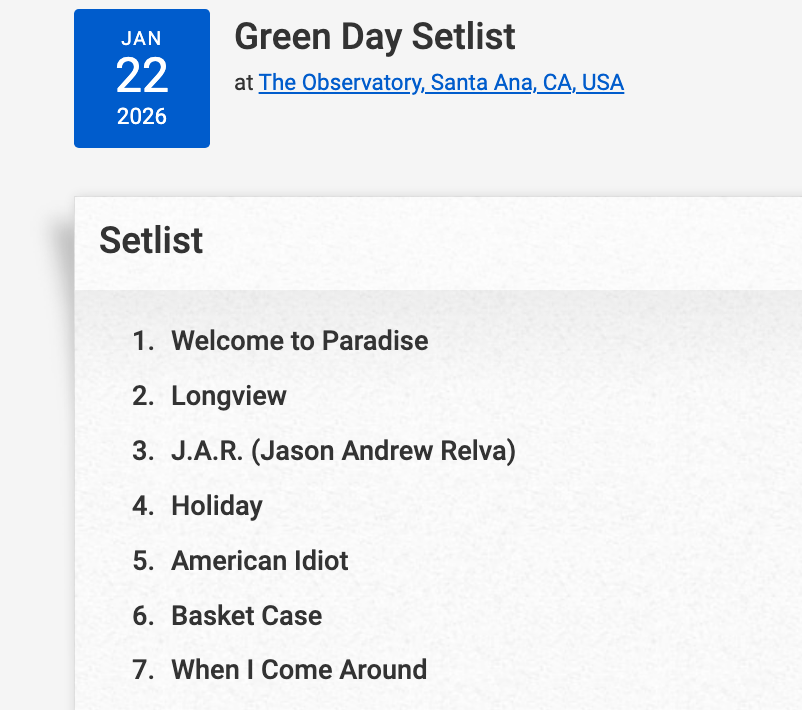Click American Idiot in the setlist
This screenshot has width=802, height=710.
tap(260, 560)
